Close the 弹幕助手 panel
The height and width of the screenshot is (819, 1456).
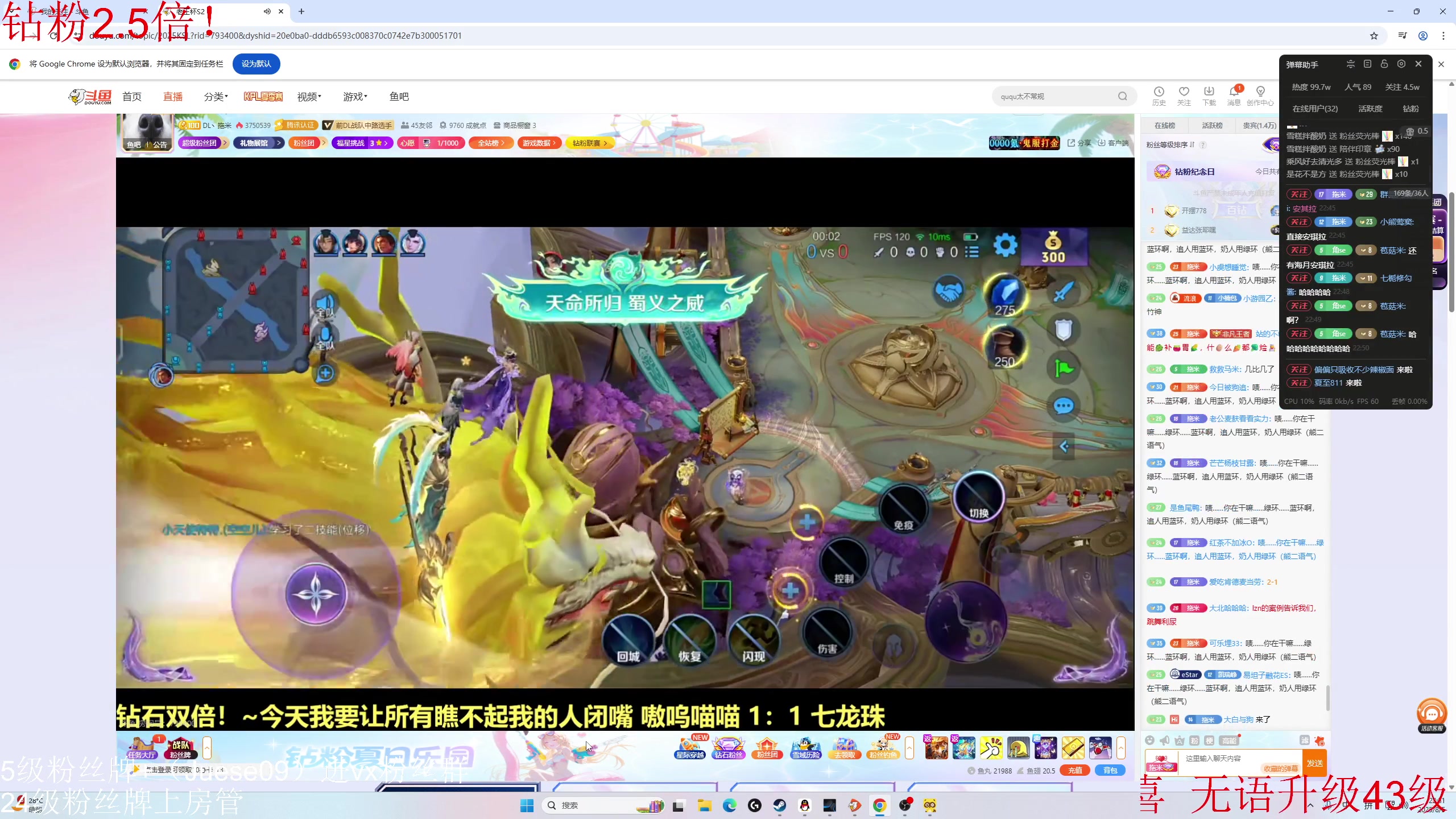pos(1418,64)
